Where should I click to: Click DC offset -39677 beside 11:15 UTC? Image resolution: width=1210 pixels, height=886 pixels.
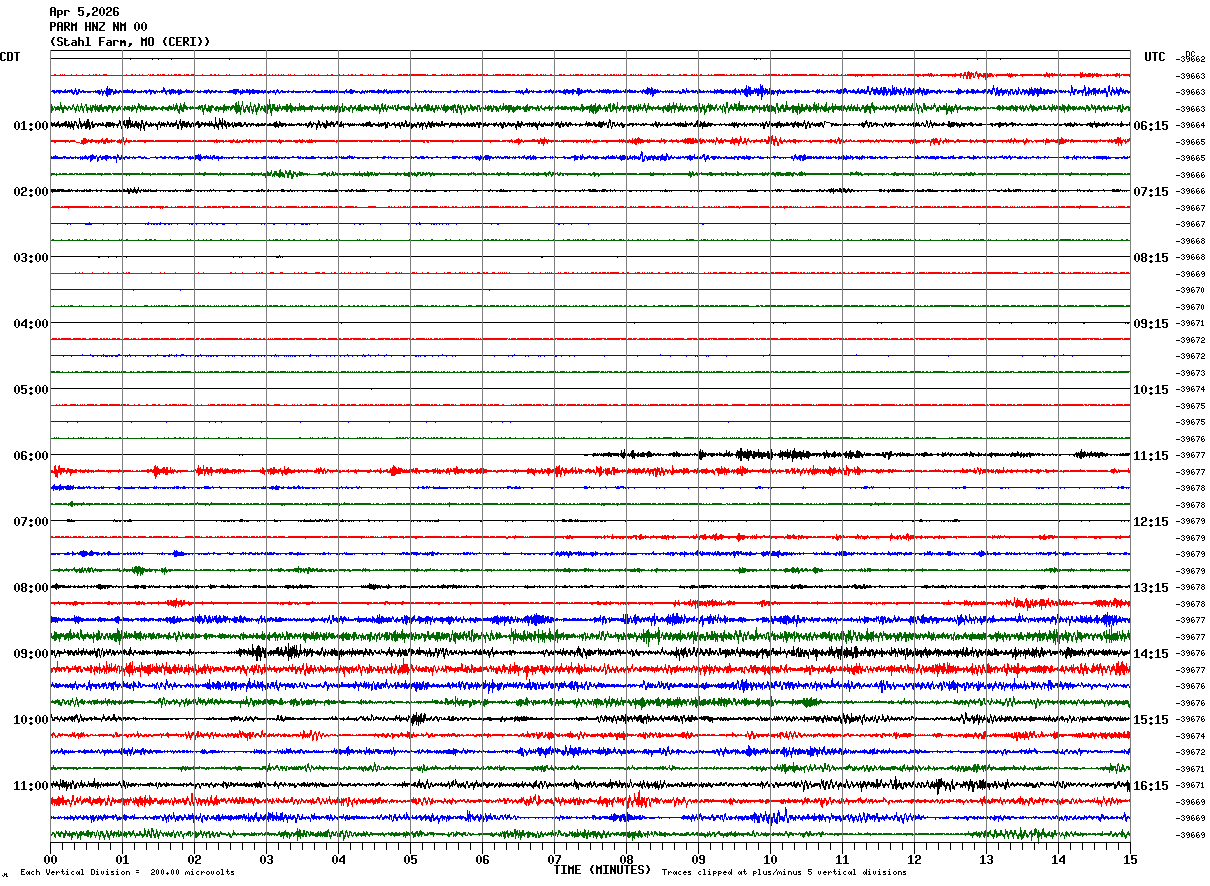pyautogui.click(x=1191, y=455)
